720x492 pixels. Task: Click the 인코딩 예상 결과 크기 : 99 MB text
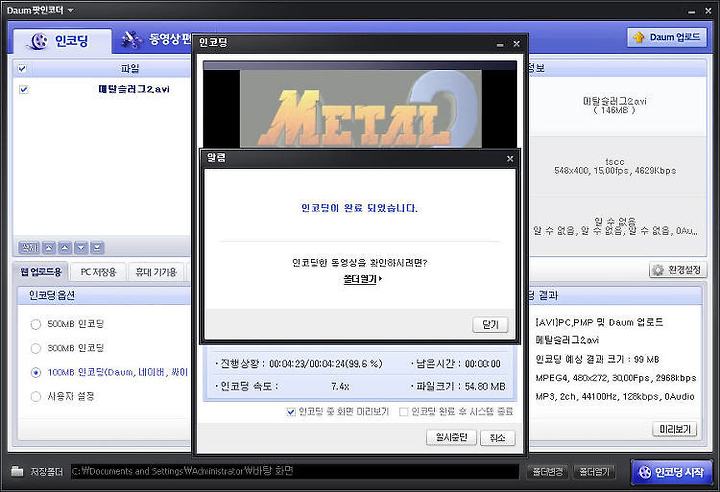pyautogui.click(x=597, y=359)
